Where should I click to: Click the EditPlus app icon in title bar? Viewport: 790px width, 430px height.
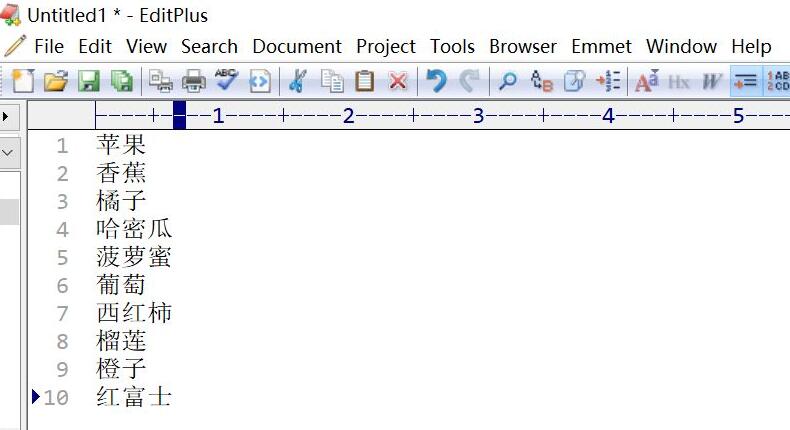[x=11, y=15]
